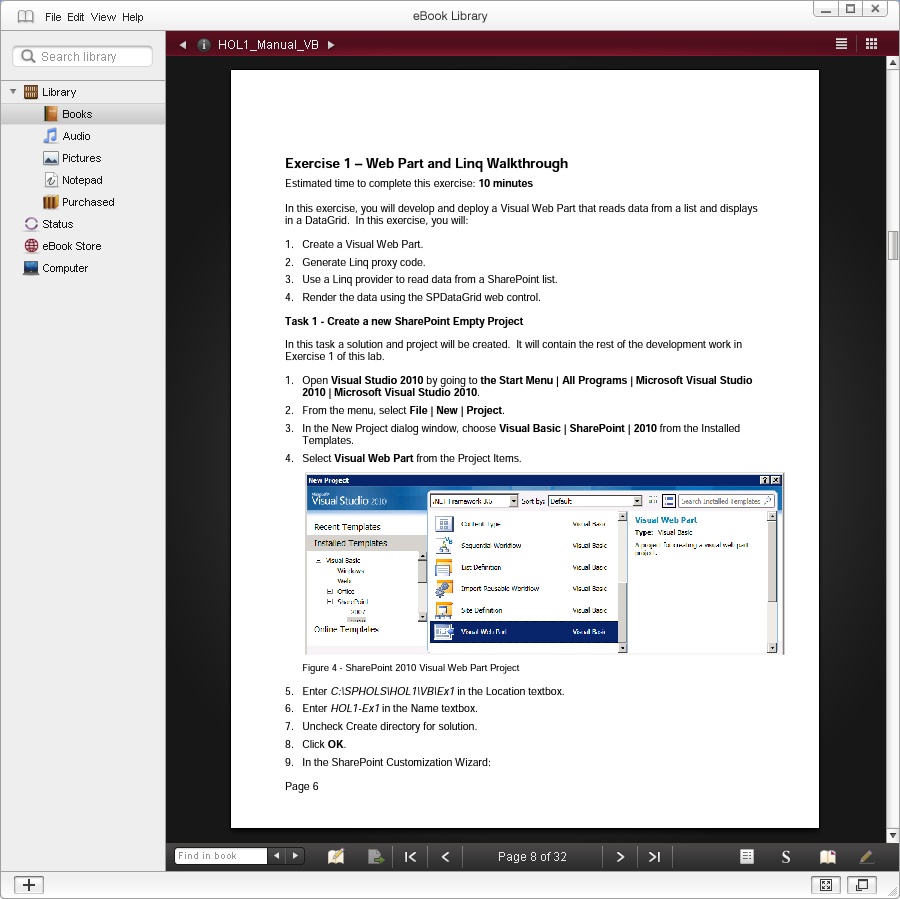Click the Find in book field
This screenshot has width=900, height=899.
(x=220, y=856)
